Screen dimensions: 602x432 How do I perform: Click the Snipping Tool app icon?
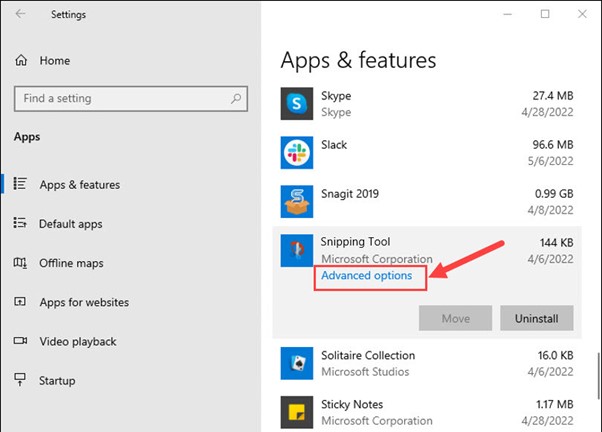pos(296,250)
